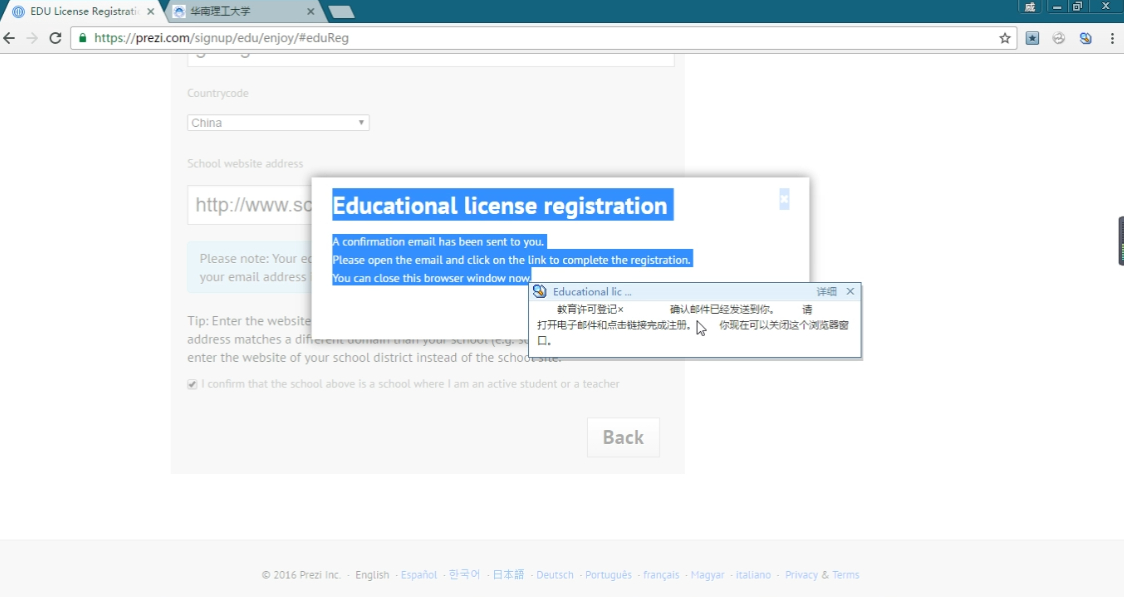
Task: Bookmark this page with the star
Action: tap(1004, 38)
